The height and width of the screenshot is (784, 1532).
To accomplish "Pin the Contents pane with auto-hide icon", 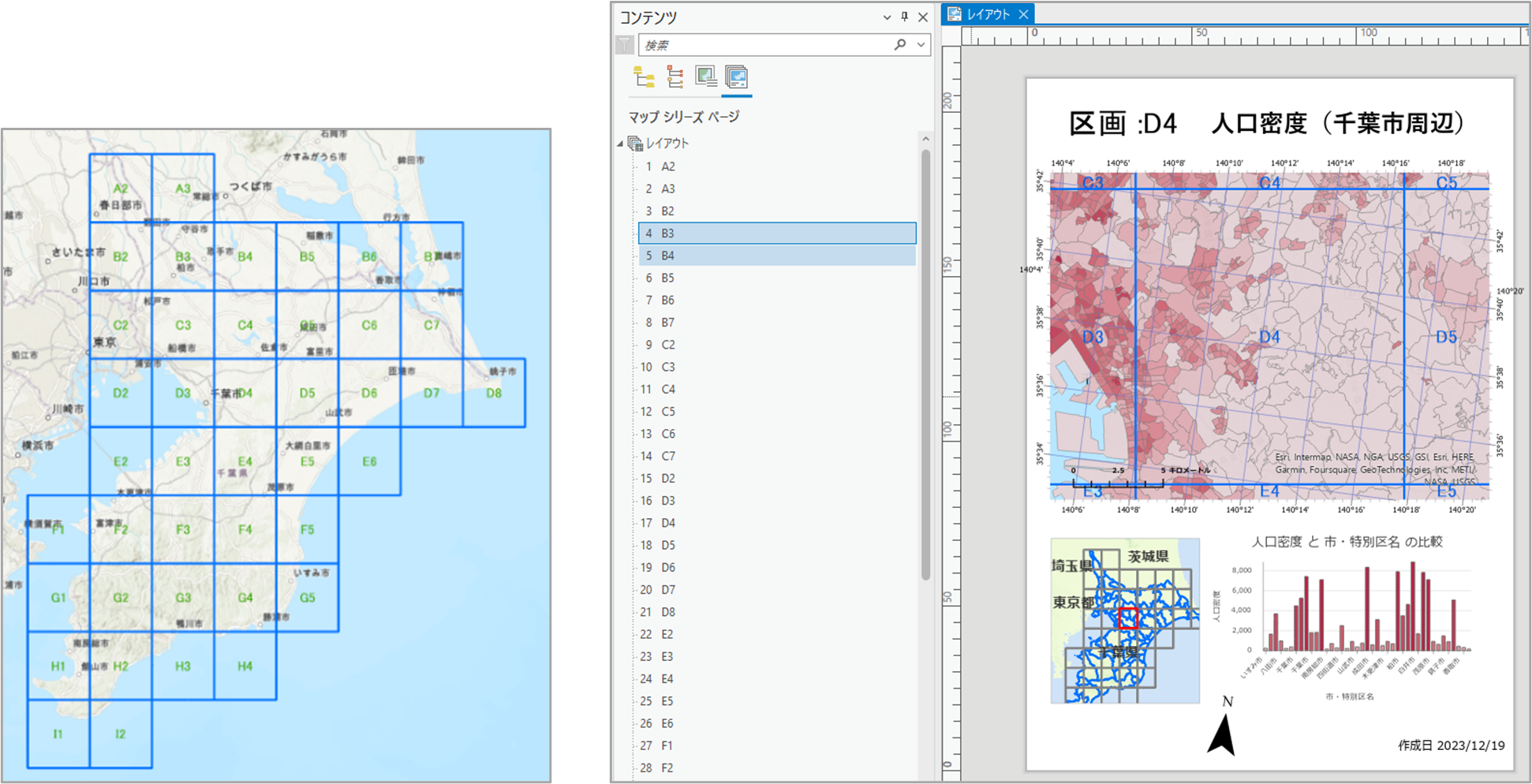I will tap(905, 17).
